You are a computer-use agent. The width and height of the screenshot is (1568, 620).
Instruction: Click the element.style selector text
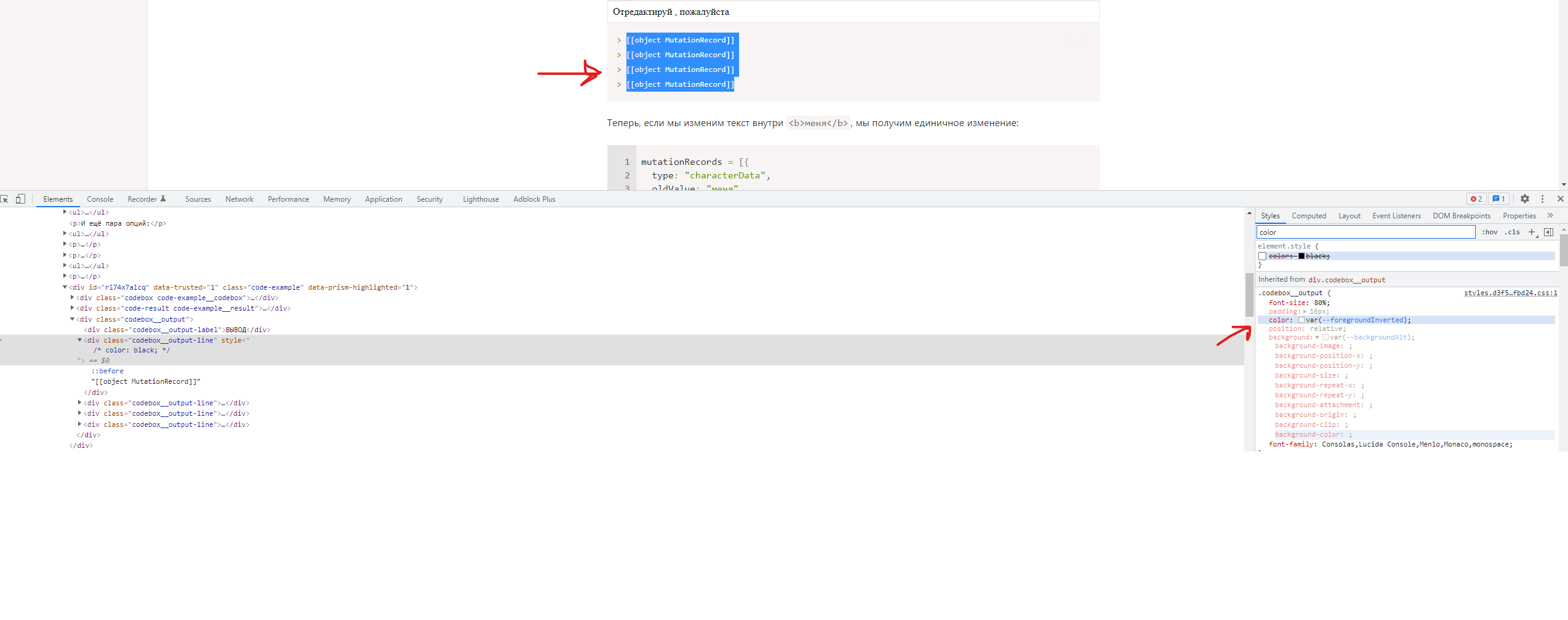(x=1284, y=246)
